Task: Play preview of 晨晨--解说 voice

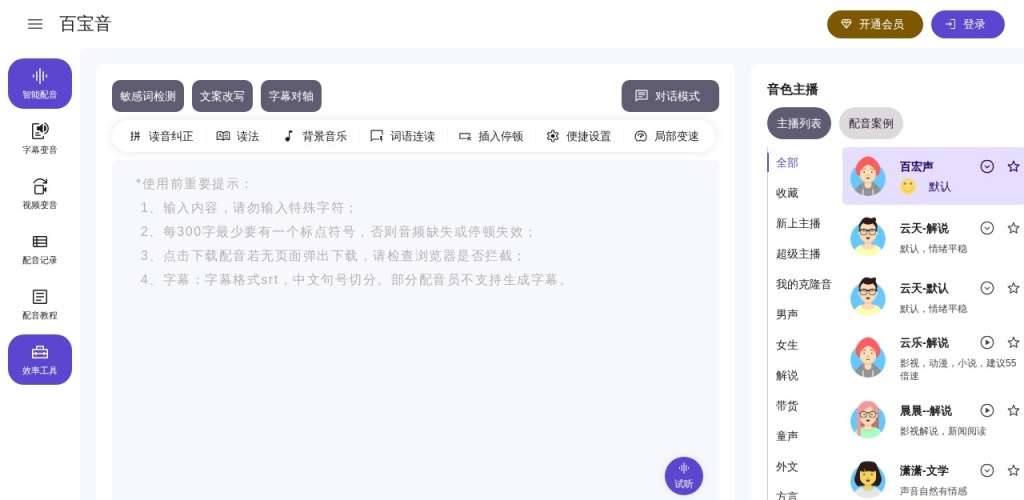Action: [x=987, y=410]
